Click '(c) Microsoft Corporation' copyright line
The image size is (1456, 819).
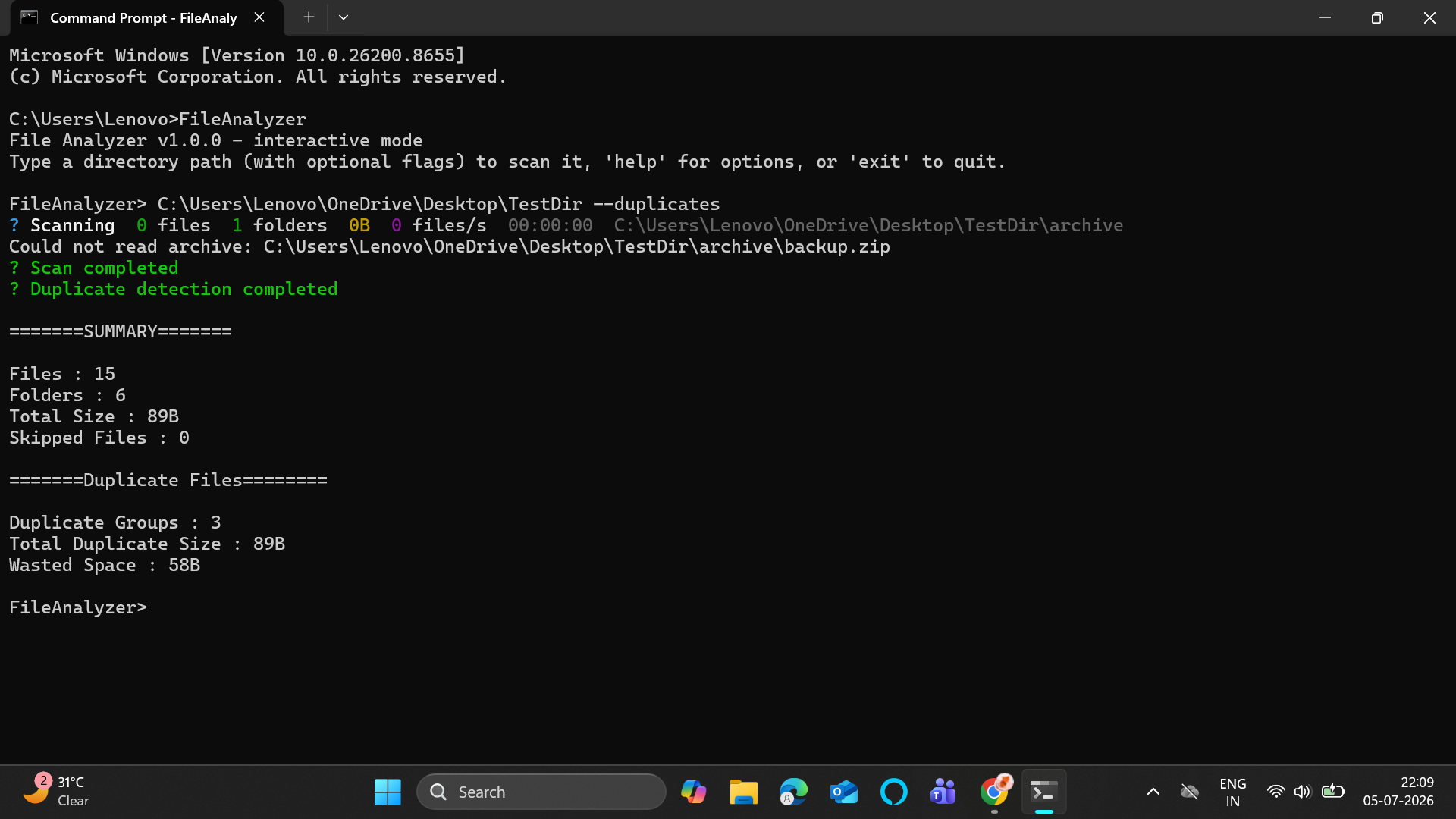click(258, 77)
